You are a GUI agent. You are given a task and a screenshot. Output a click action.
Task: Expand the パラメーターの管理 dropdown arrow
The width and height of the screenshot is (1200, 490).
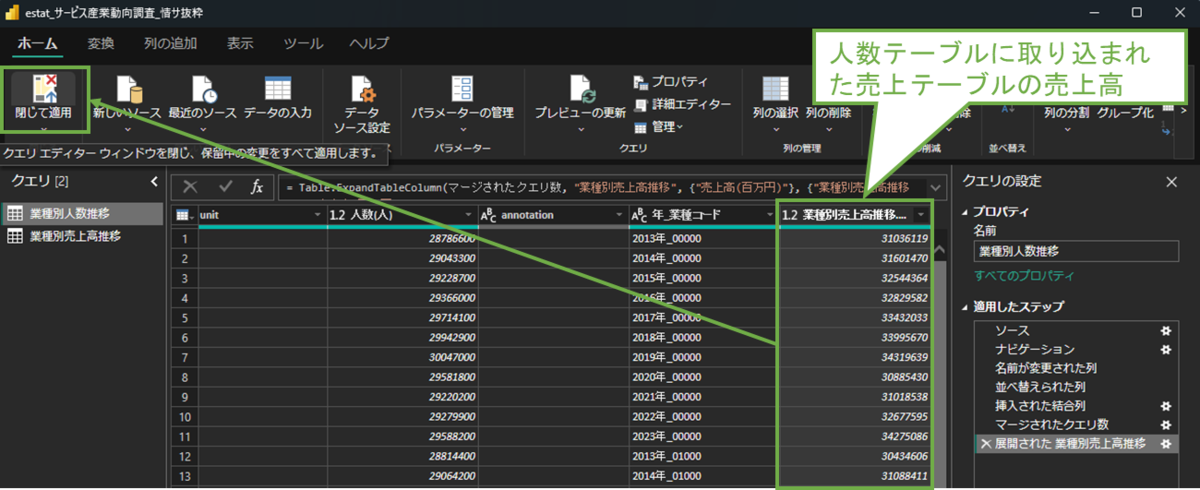click(x=463, y=129)
